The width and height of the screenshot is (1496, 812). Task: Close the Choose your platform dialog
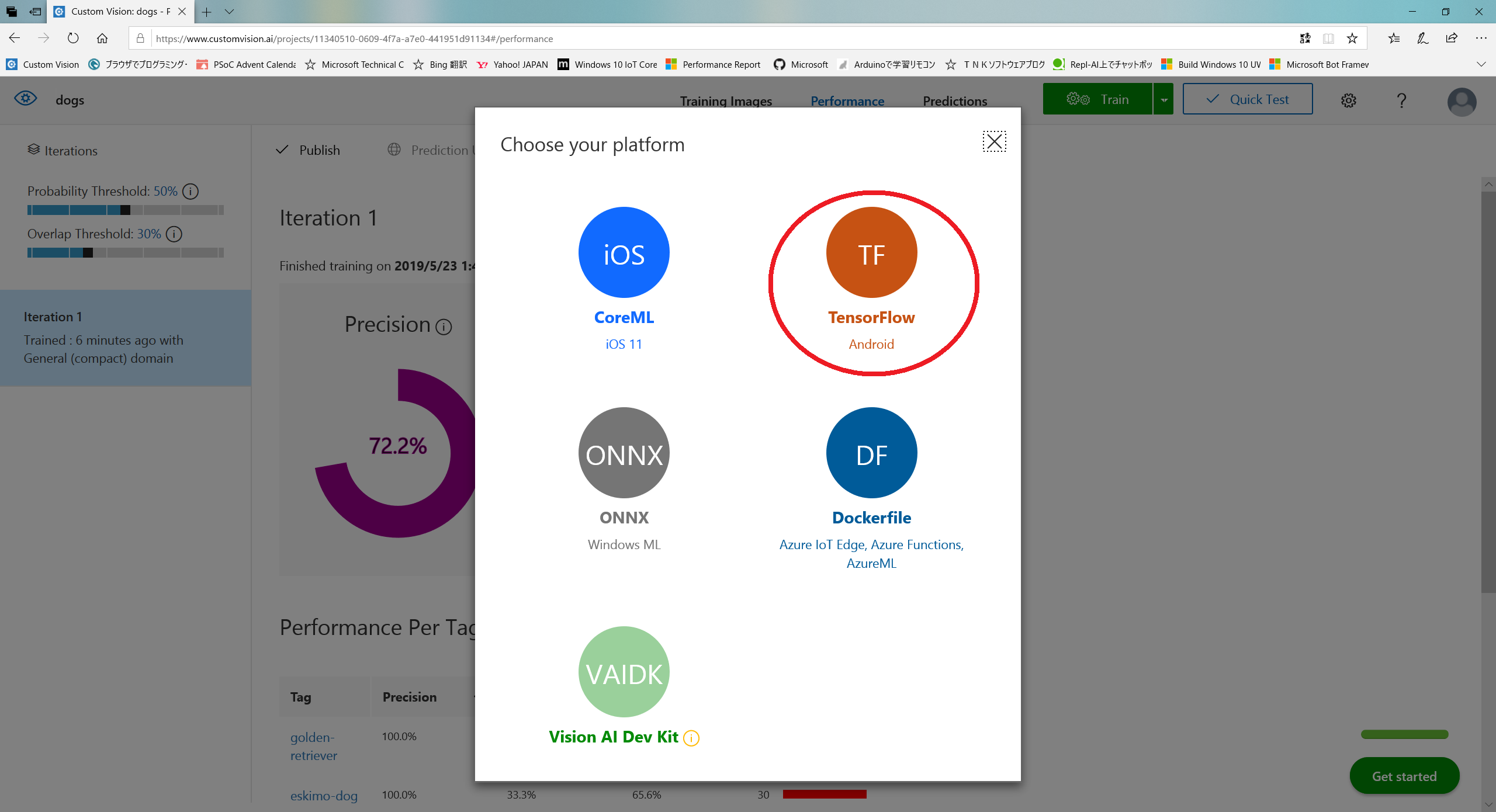tap(994, 141)
